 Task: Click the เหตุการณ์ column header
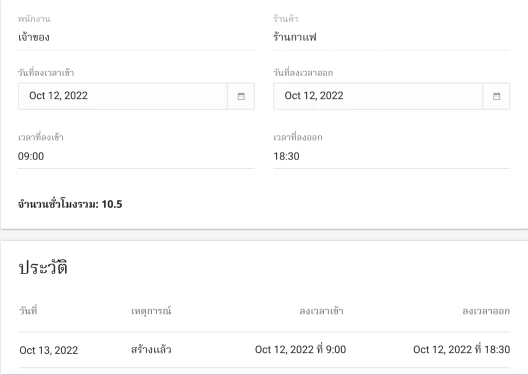point(151,311)
